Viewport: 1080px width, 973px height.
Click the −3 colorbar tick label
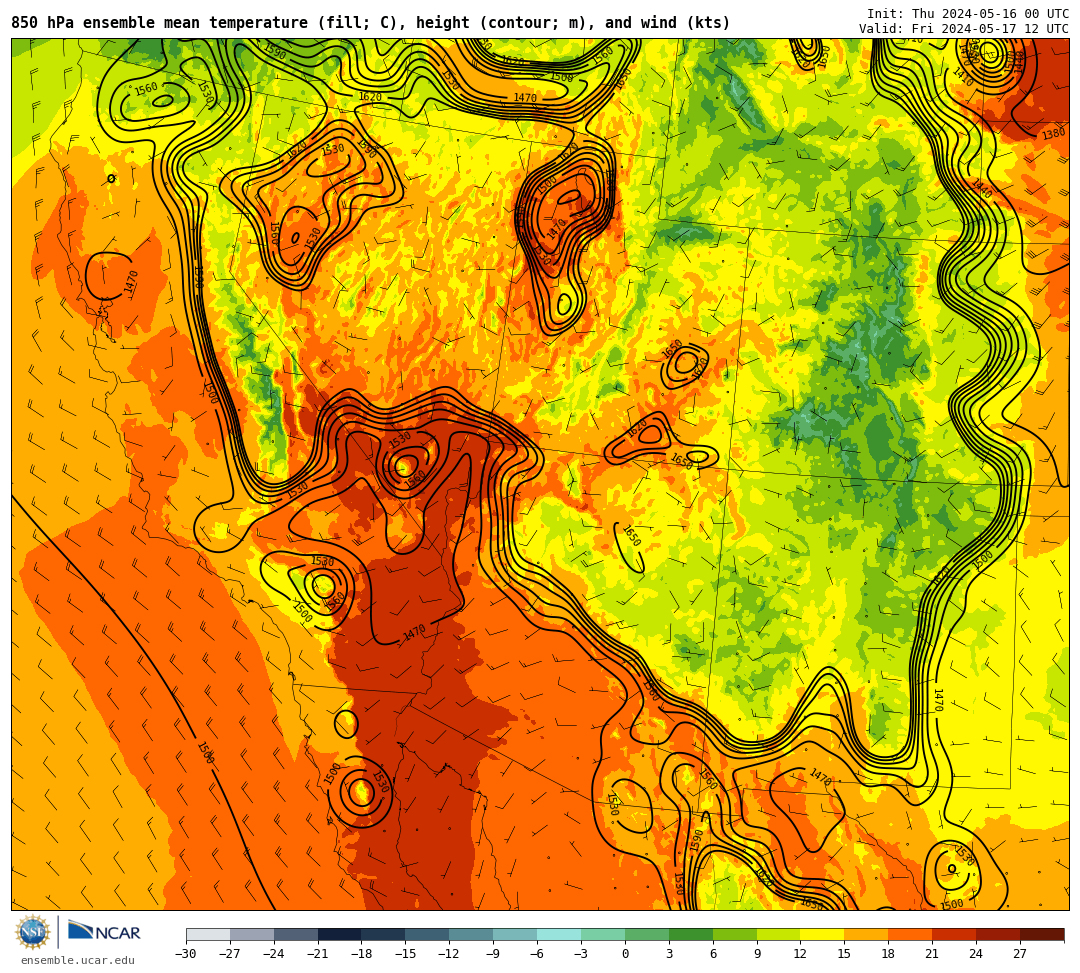(581, 954)
